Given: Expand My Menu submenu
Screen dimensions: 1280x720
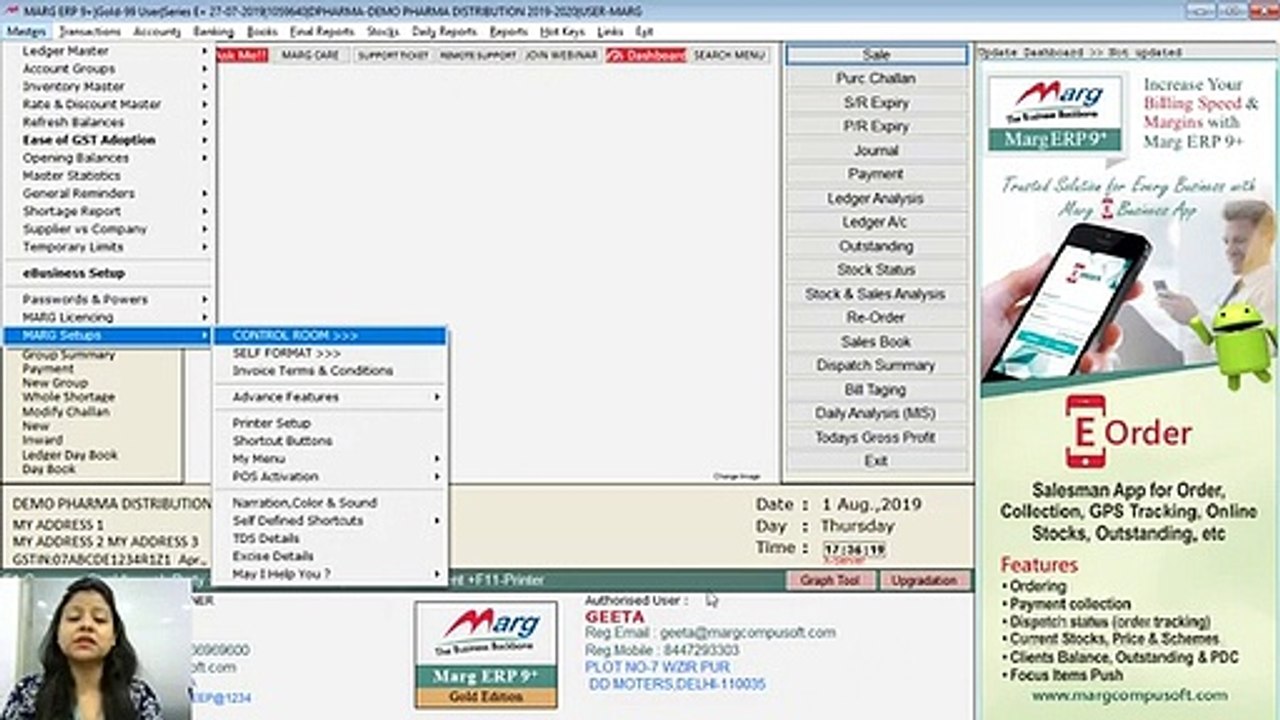Looking at the screenshot, I should [x=330, y=459].
